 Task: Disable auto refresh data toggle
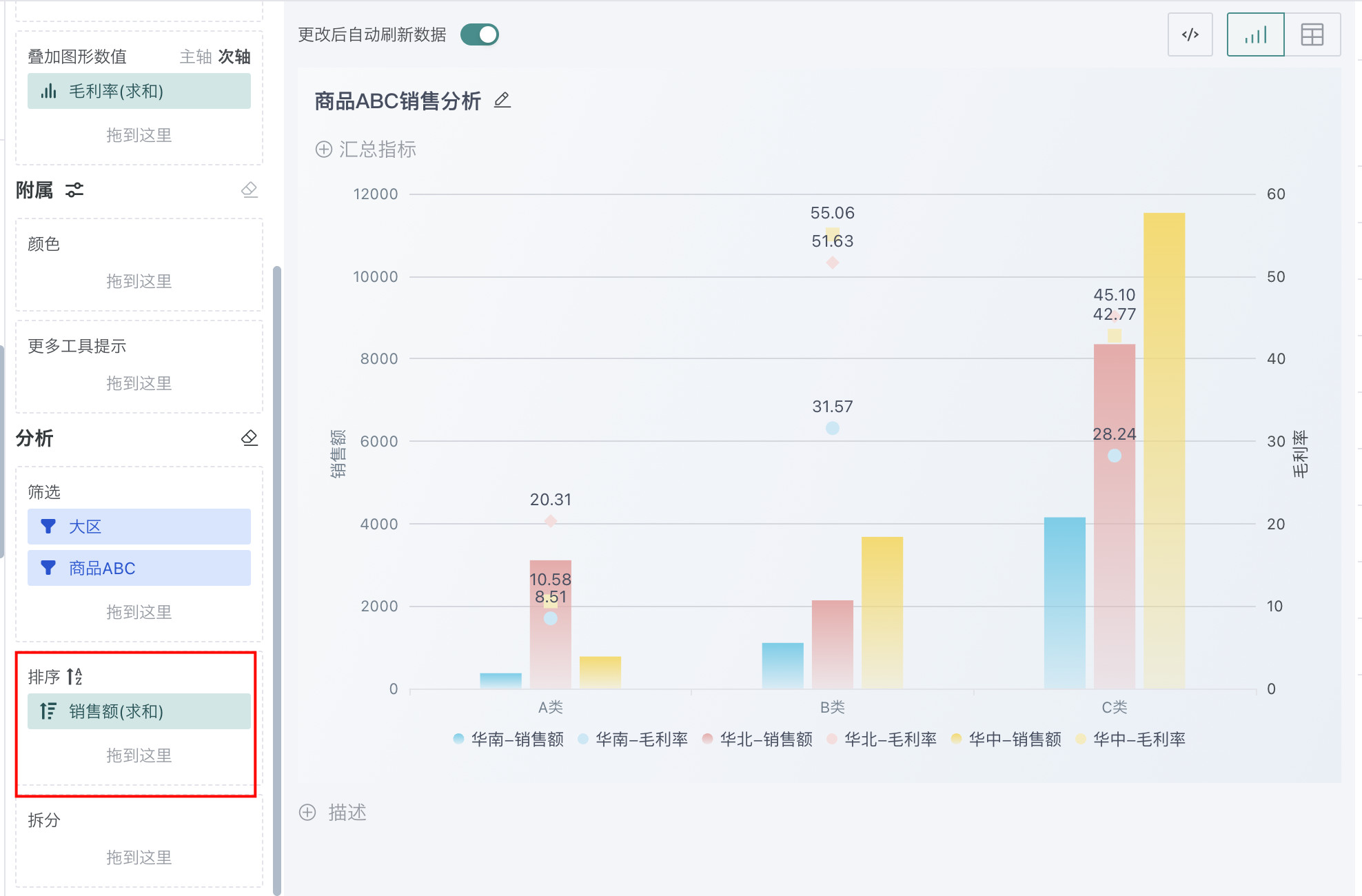480,34
